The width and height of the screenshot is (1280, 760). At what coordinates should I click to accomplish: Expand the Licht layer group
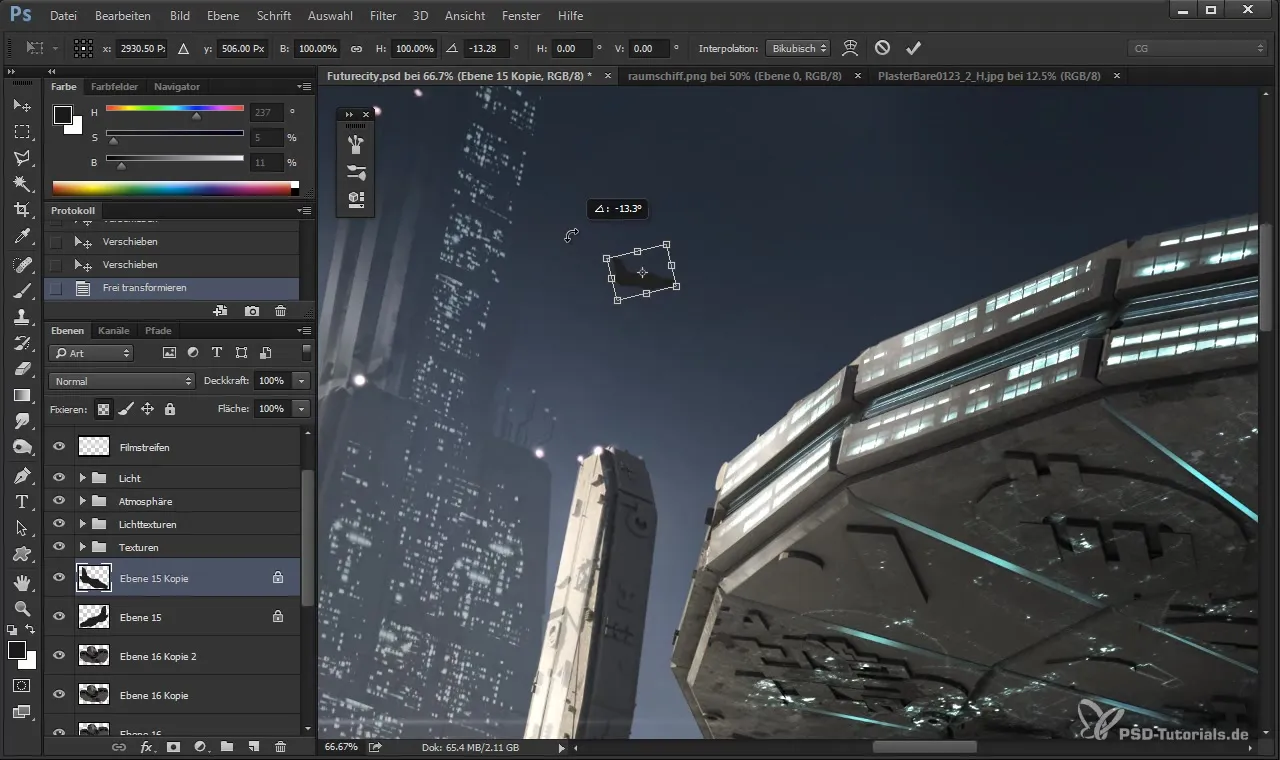tap(83, 478)
